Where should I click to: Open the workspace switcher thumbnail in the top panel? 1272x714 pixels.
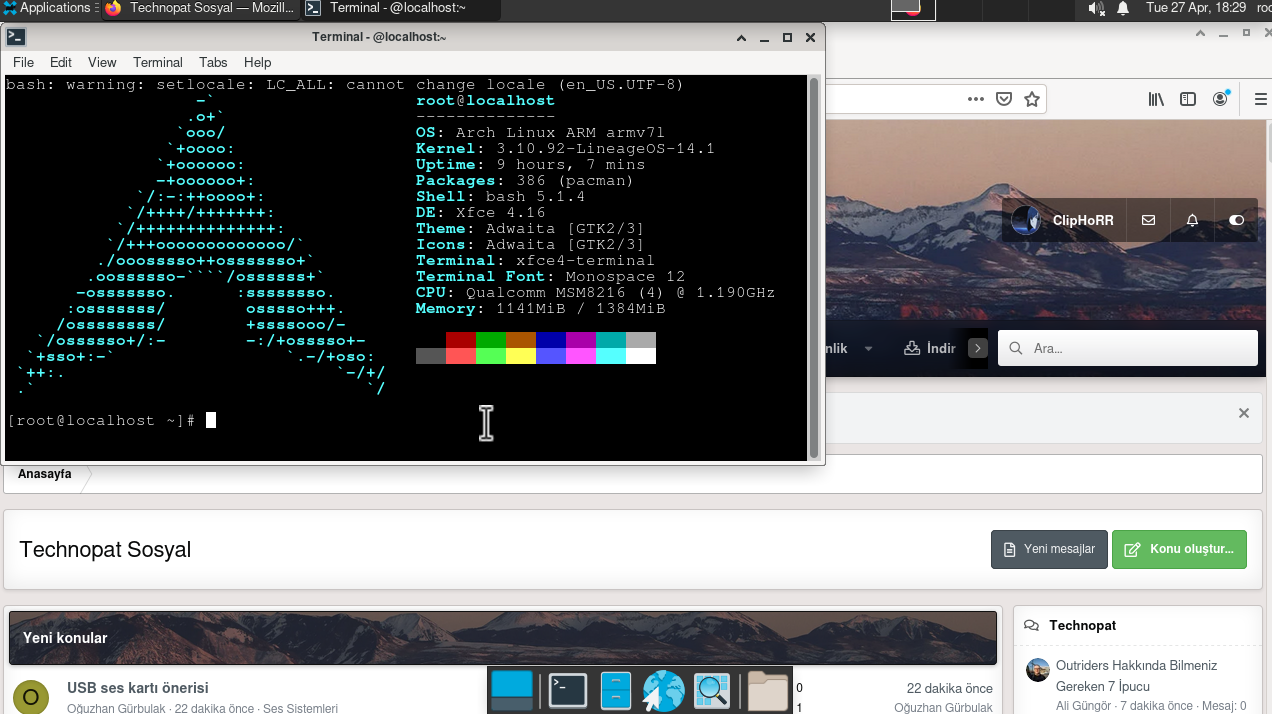point(913,9)
